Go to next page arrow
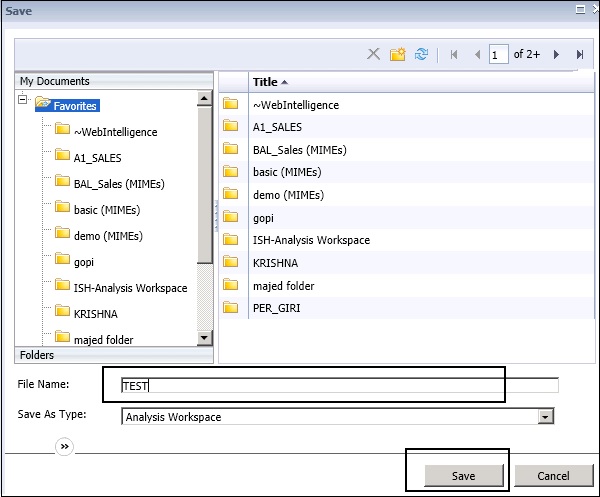600x497 pixels. pos(556,54)
